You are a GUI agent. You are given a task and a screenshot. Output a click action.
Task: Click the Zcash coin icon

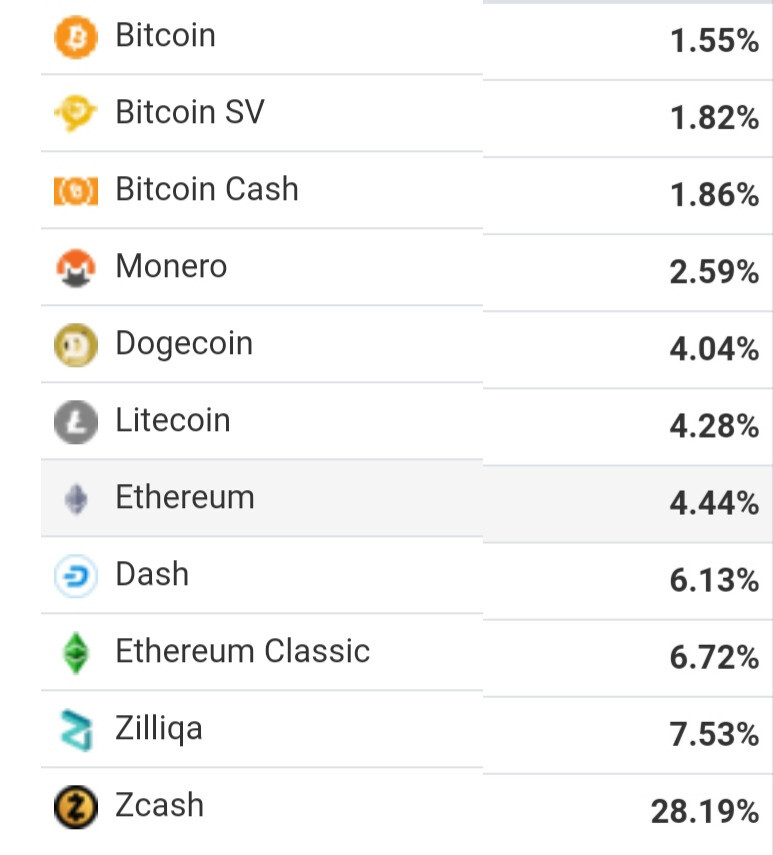coord(76,807)
